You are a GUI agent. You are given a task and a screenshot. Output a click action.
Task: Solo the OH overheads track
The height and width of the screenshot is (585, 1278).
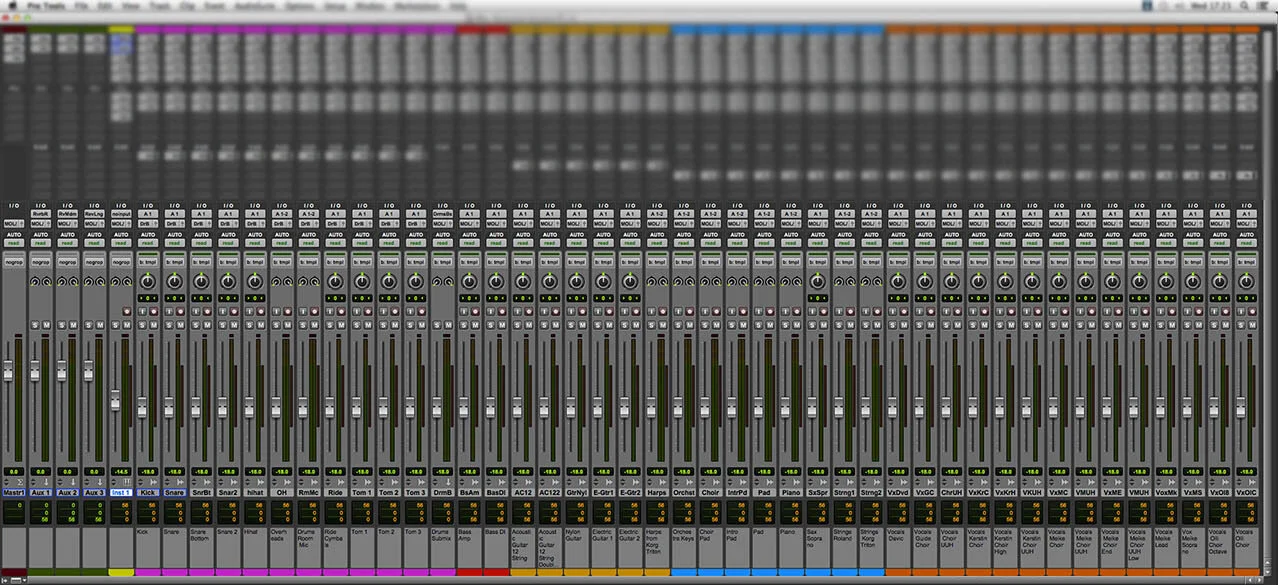[276, 325]
